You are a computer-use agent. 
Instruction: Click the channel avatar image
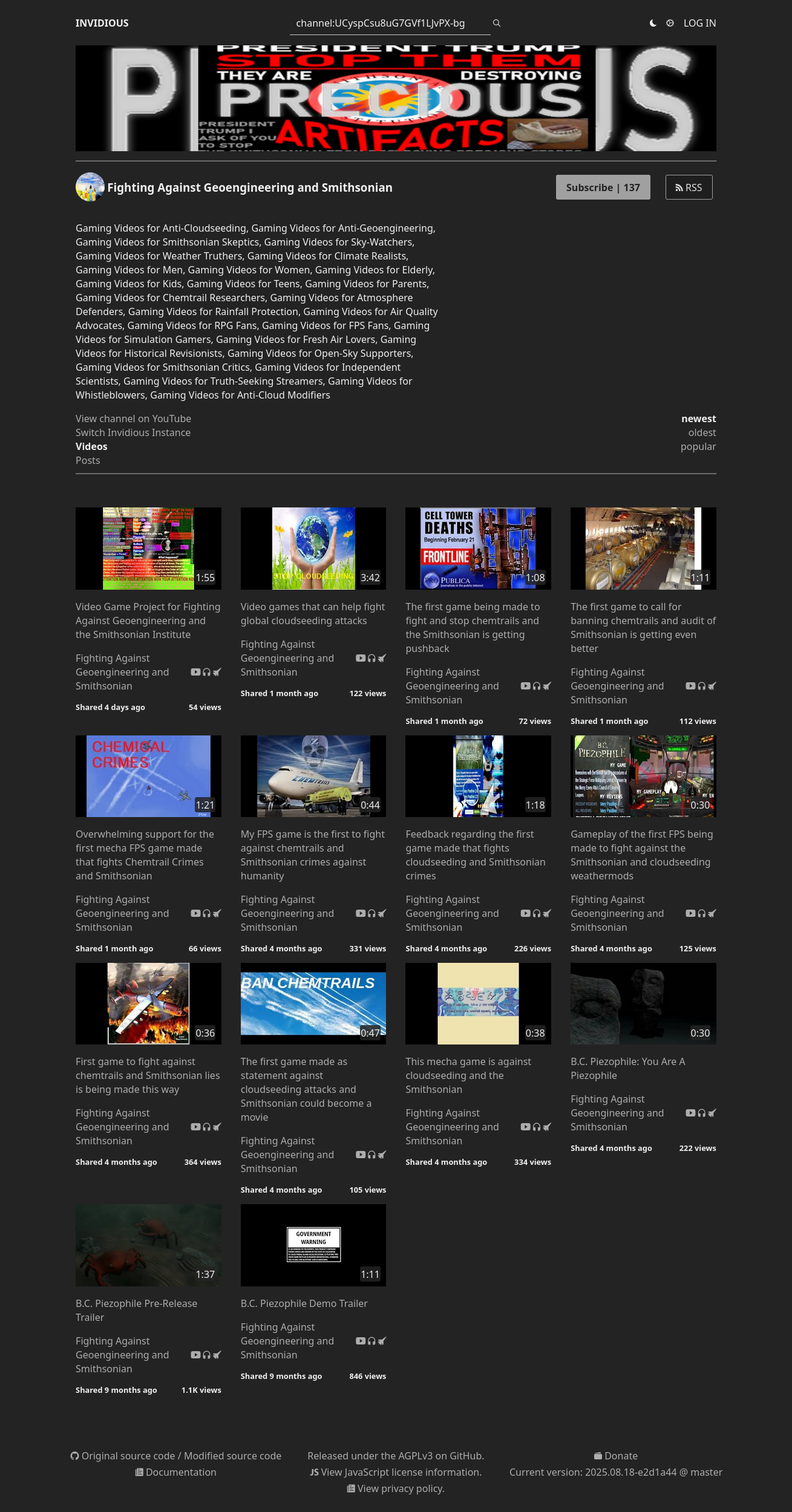(90, 187)
